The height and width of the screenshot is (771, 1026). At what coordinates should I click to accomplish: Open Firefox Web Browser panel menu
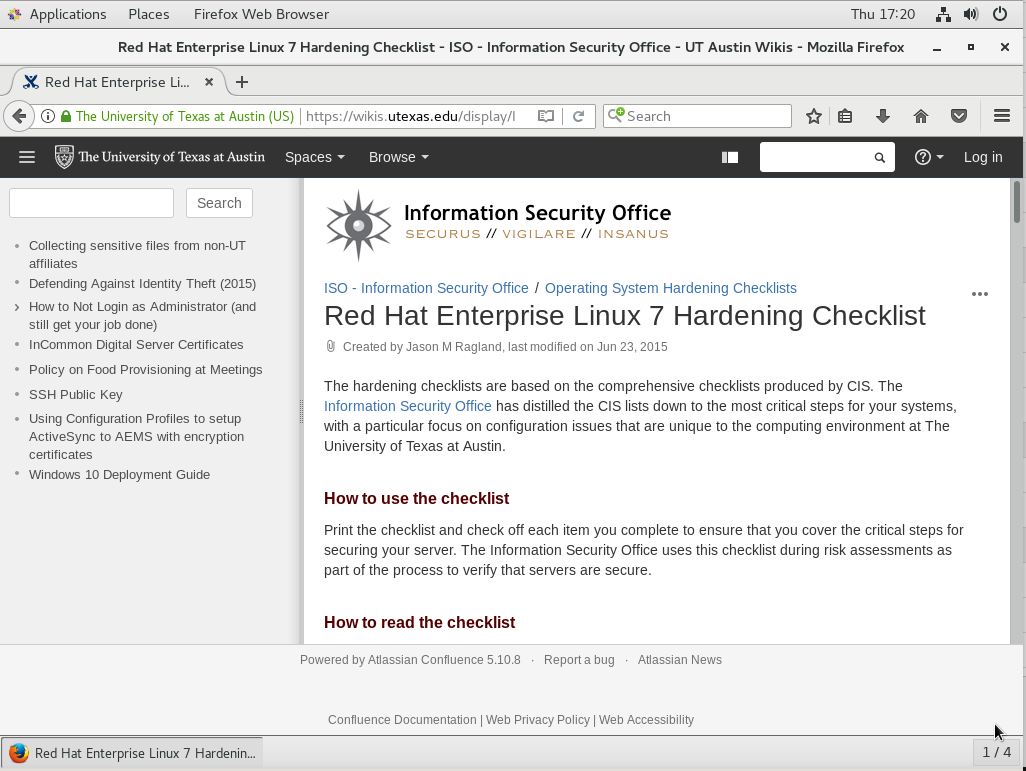click(x=261, y=14)
